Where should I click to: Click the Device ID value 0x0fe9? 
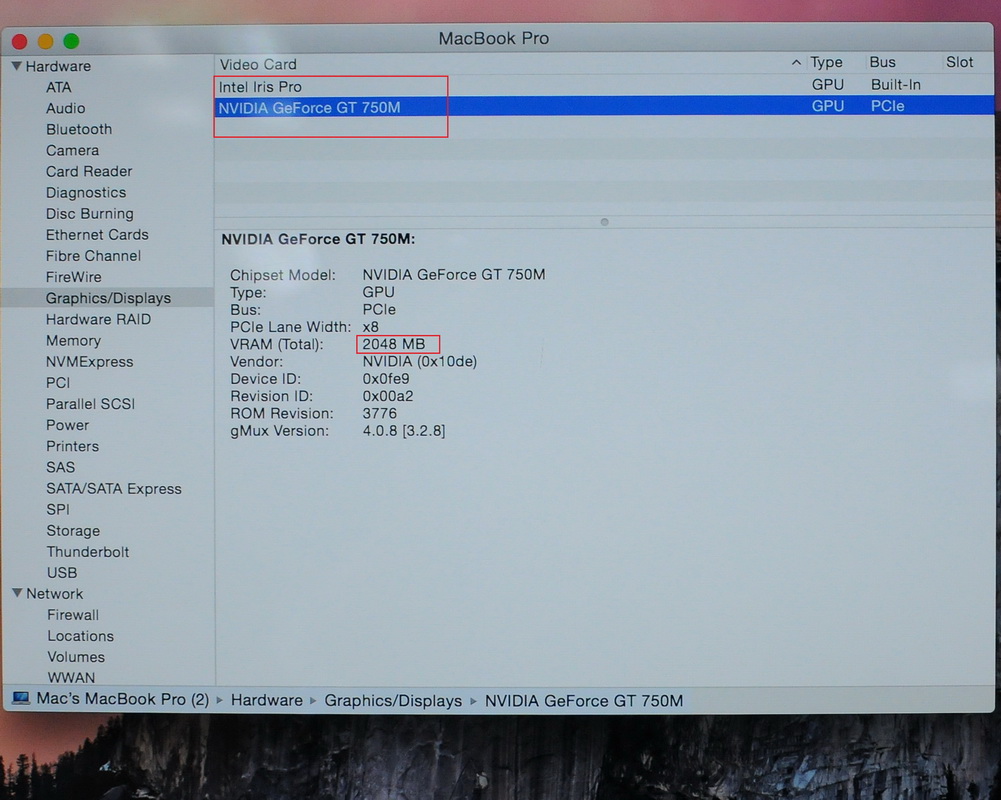click(386, 379)
